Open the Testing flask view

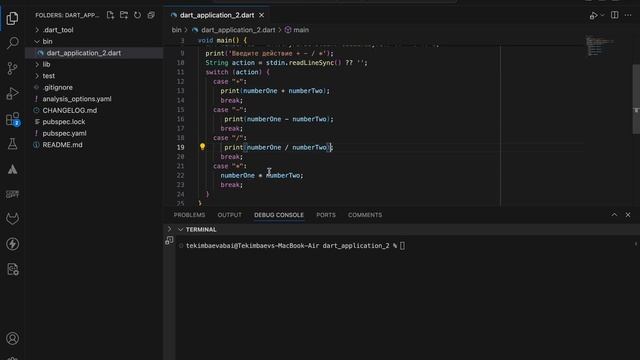click(12, 144)
